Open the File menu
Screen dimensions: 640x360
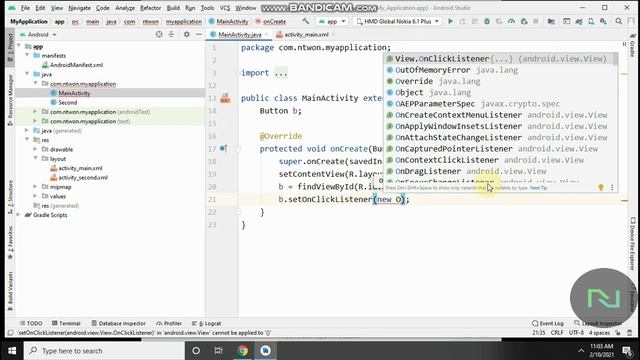point(25,8)
